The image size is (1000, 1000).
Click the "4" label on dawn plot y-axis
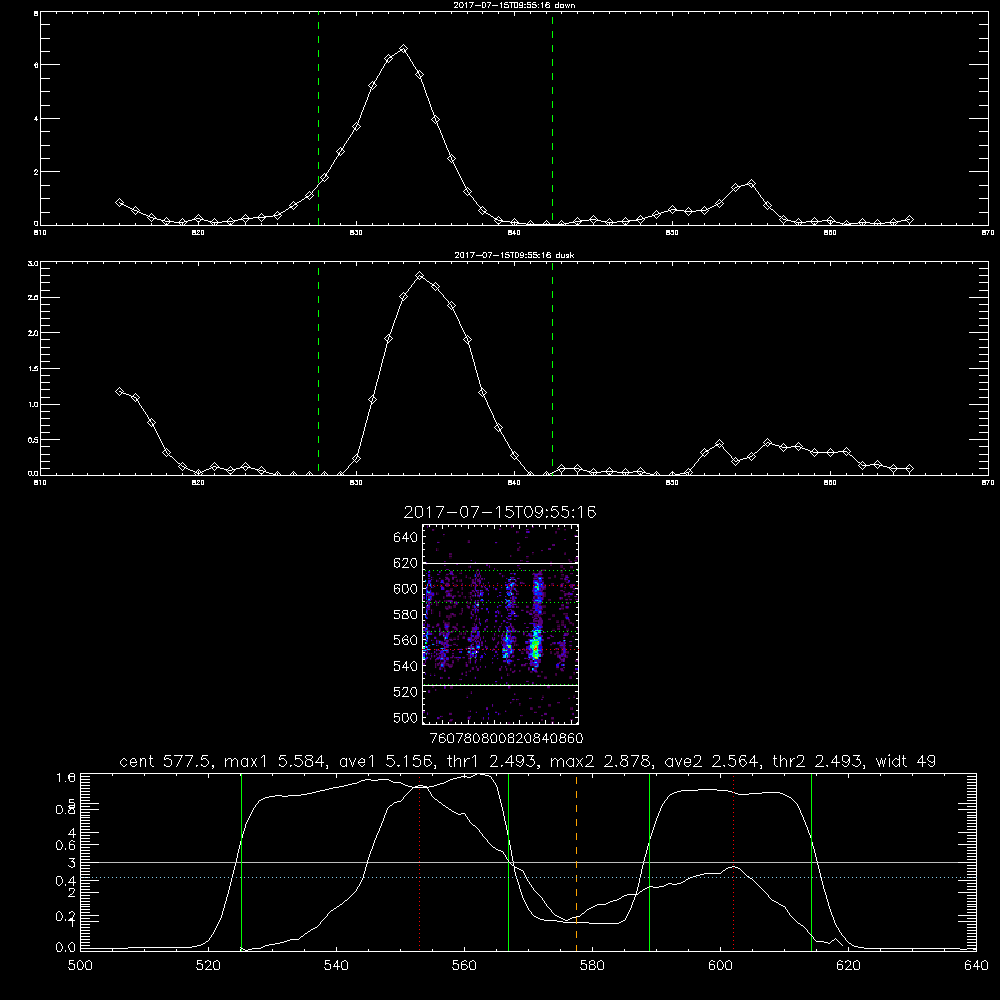pos(37,119)
